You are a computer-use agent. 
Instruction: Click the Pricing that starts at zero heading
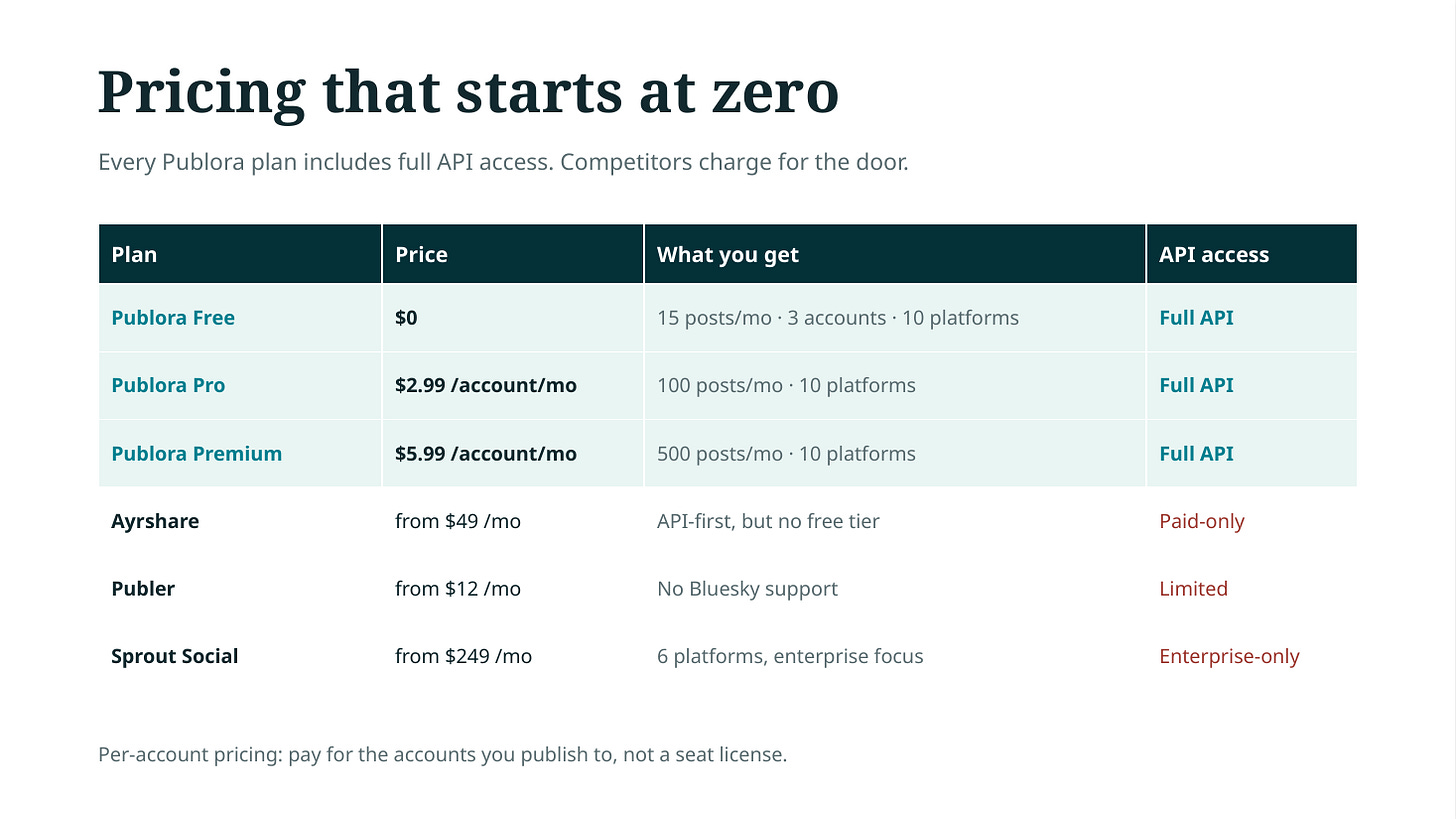point(468,92)
